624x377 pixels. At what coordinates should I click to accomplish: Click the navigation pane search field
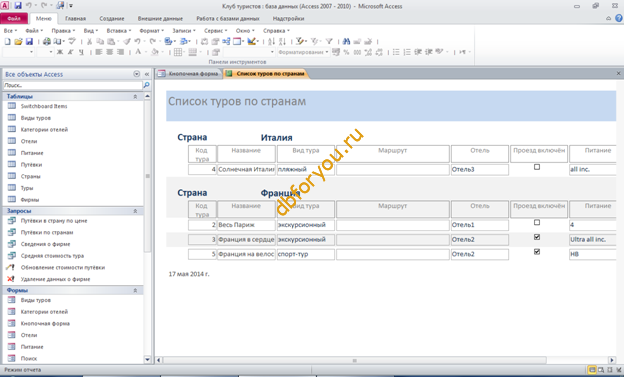72,85
